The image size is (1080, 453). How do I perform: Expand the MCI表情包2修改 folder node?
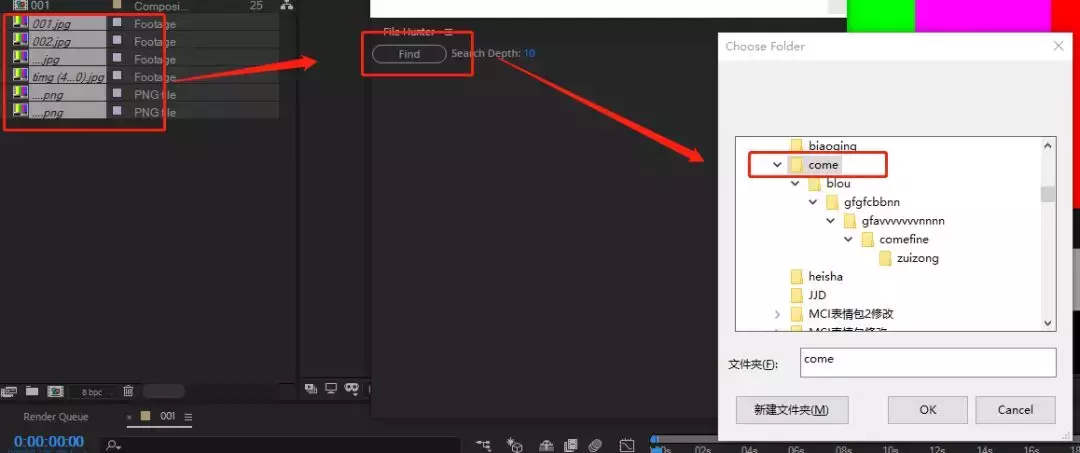pyautogui.click(x=777, y=314)
